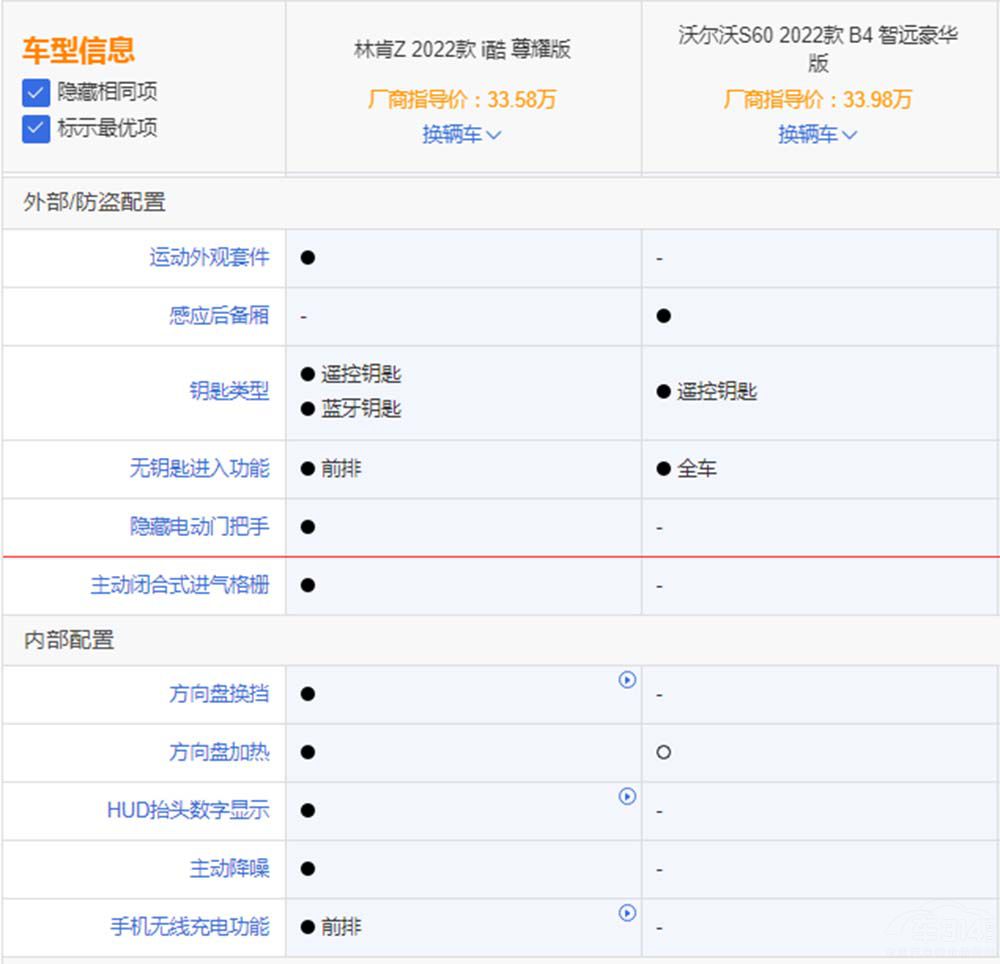
Task: Open the 隐藏电动门把手 link
Action: pyautogui.click(x=199, y=526)
